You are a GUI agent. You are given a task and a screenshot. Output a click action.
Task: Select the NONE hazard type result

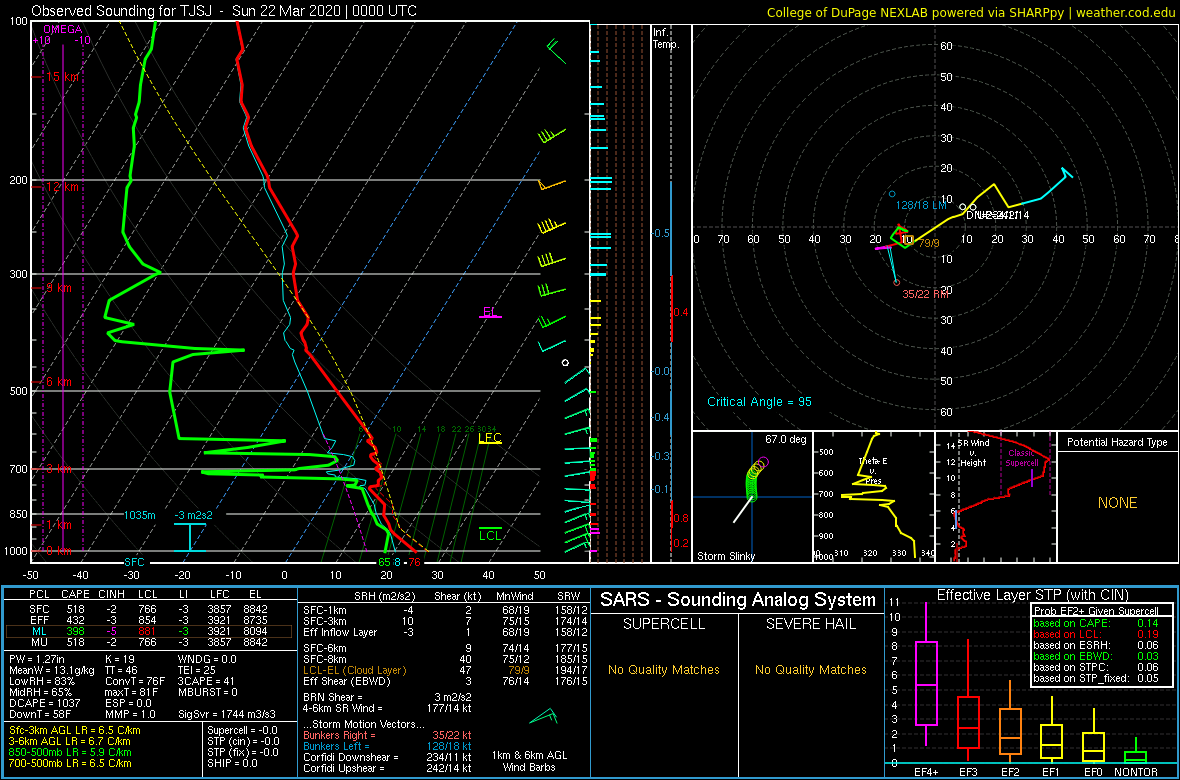tap(1117, 503)
